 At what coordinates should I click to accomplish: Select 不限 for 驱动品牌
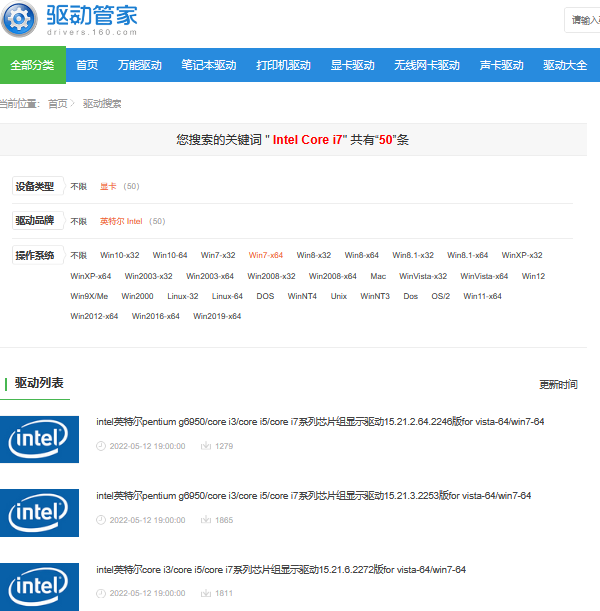click(78, 221)
